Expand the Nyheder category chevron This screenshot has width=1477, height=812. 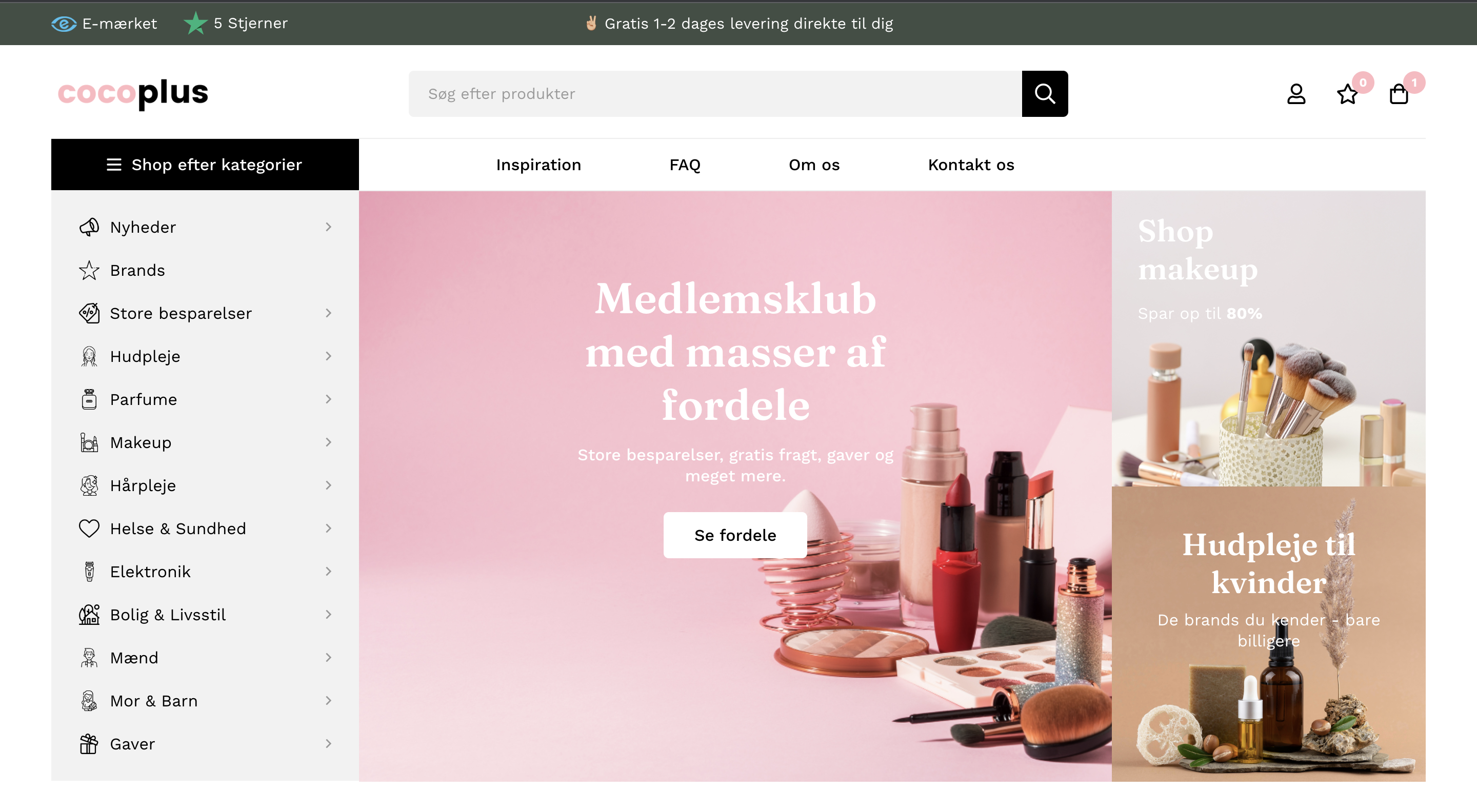tap(329, 227)
